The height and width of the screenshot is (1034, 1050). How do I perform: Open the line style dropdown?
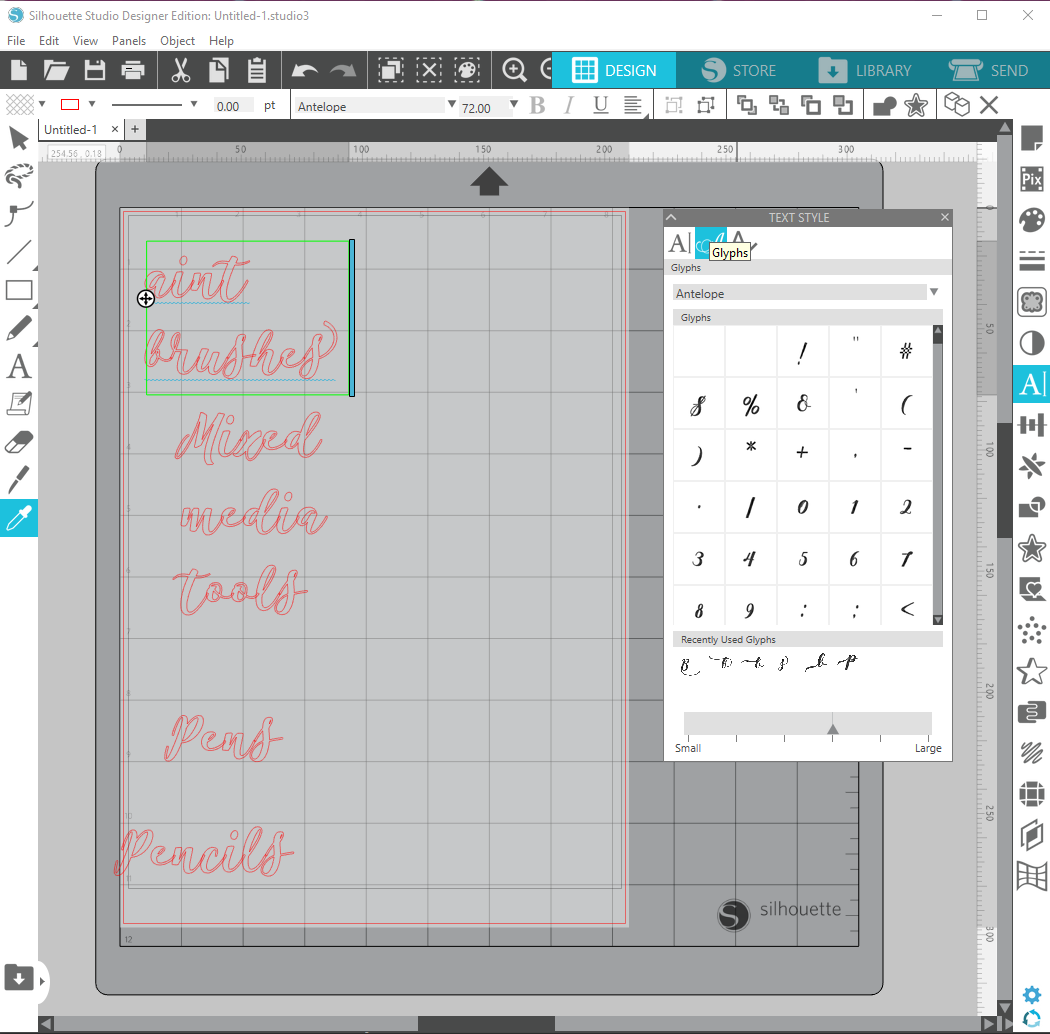point(192,104)
